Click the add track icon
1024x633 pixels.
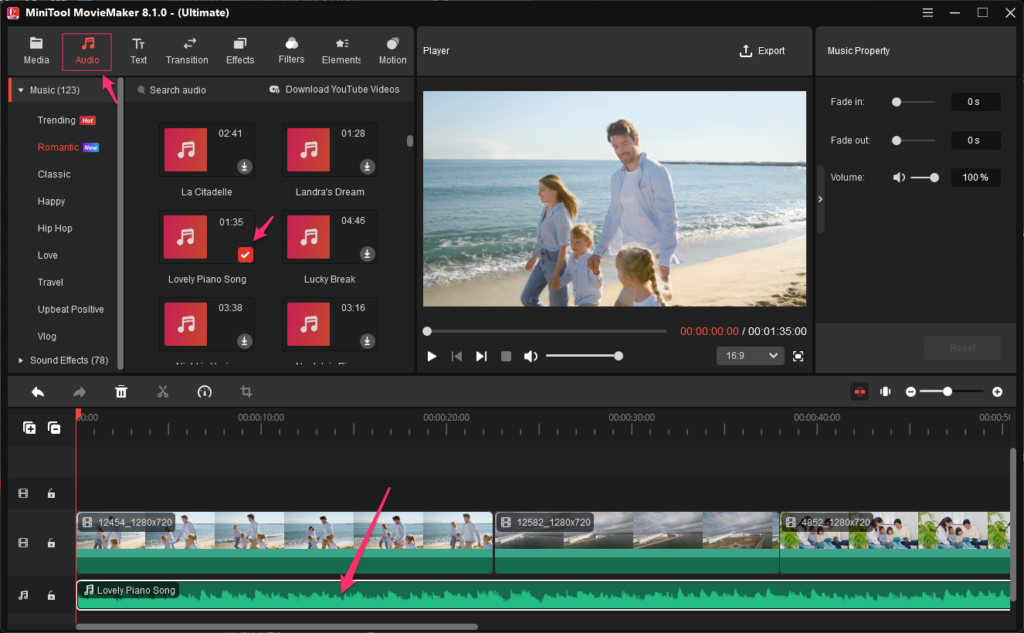30,428
